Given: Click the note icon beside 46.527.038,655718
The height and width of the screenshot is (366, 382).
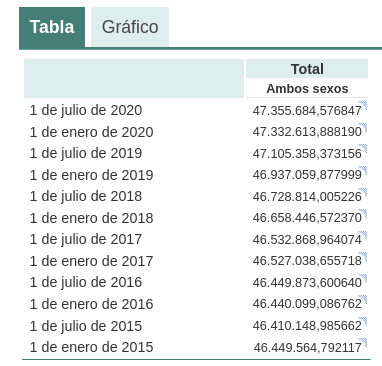Looking at the screenshot, I should [363, 256].
